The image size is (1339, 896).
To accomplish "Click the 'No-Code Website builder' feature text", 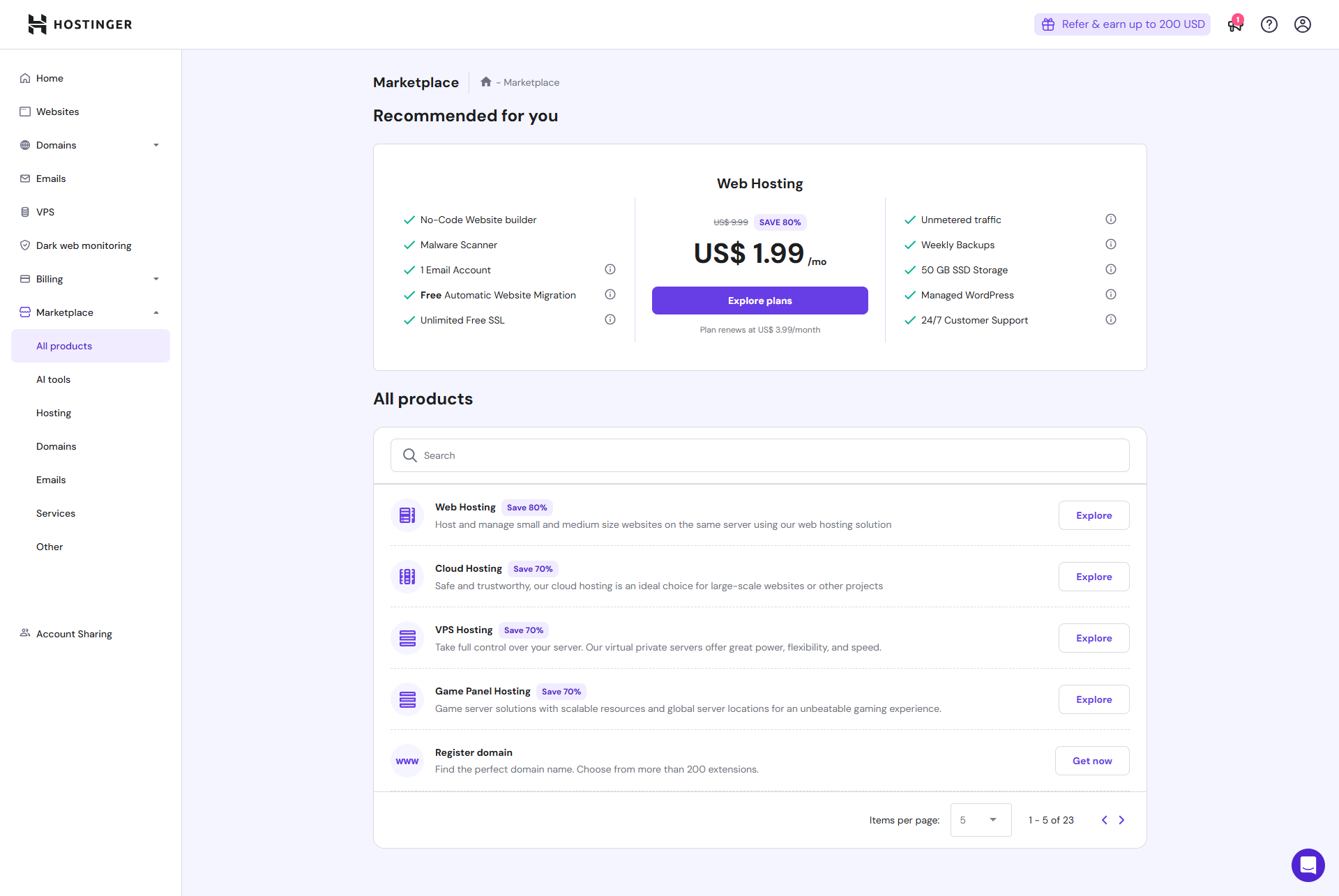I will 478,220.
